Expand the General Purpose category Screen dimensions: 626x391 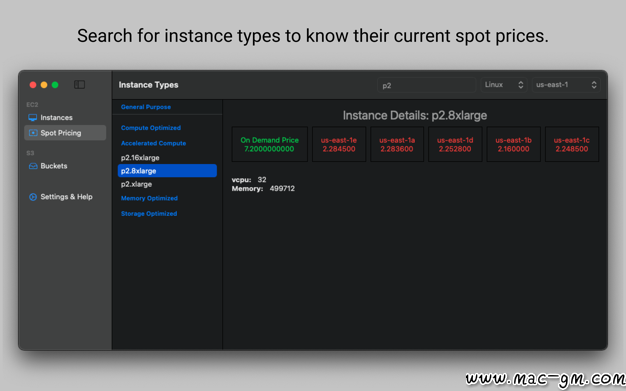146,107
